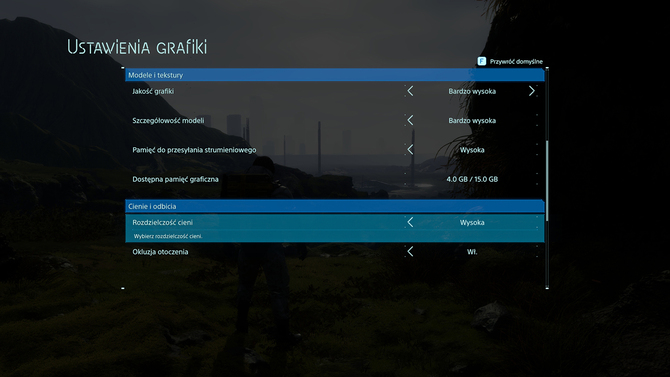
Task: Click the F key icon near Przywróć domyślne
Action: coord(482,62)
